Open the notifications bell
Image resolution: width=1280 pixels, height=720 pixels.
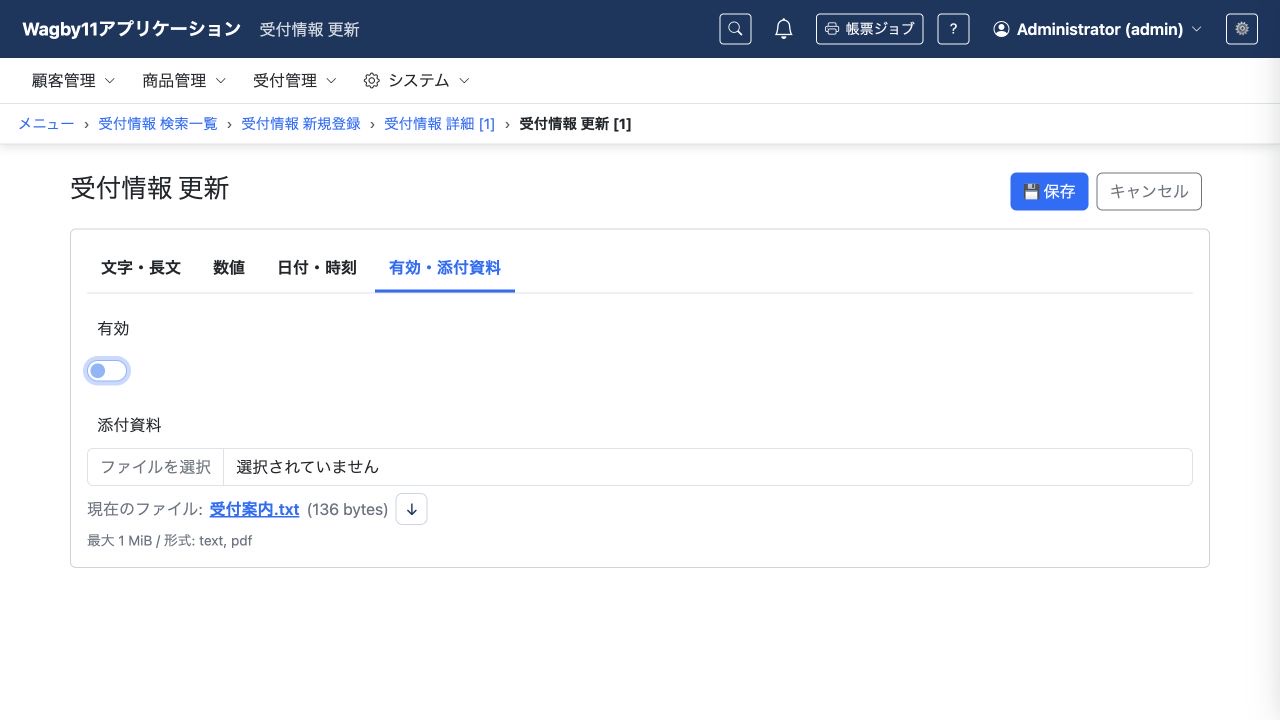[x=784, y=29]
